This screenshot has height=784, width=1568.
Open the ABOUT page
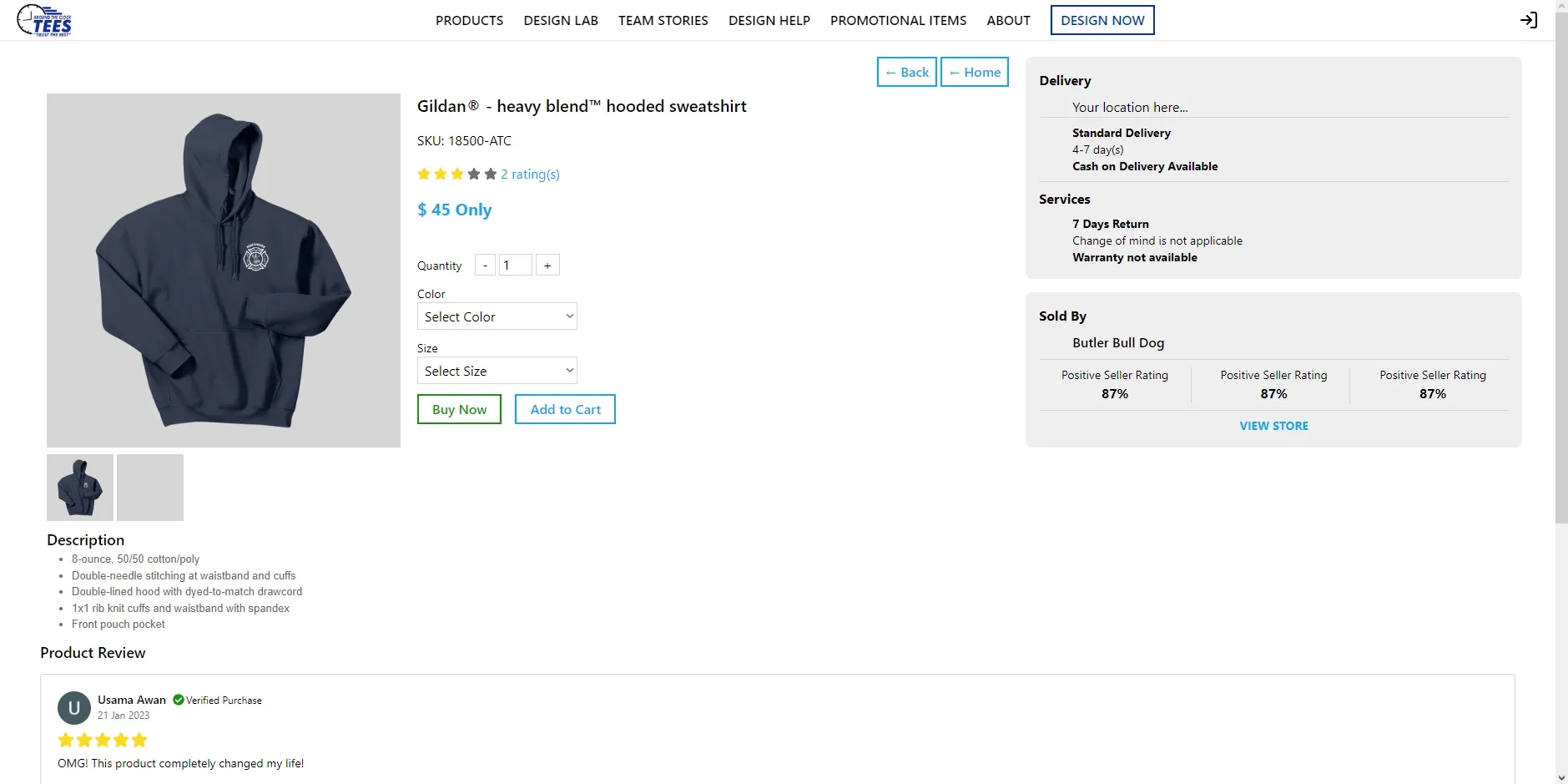pos(1008,20)
